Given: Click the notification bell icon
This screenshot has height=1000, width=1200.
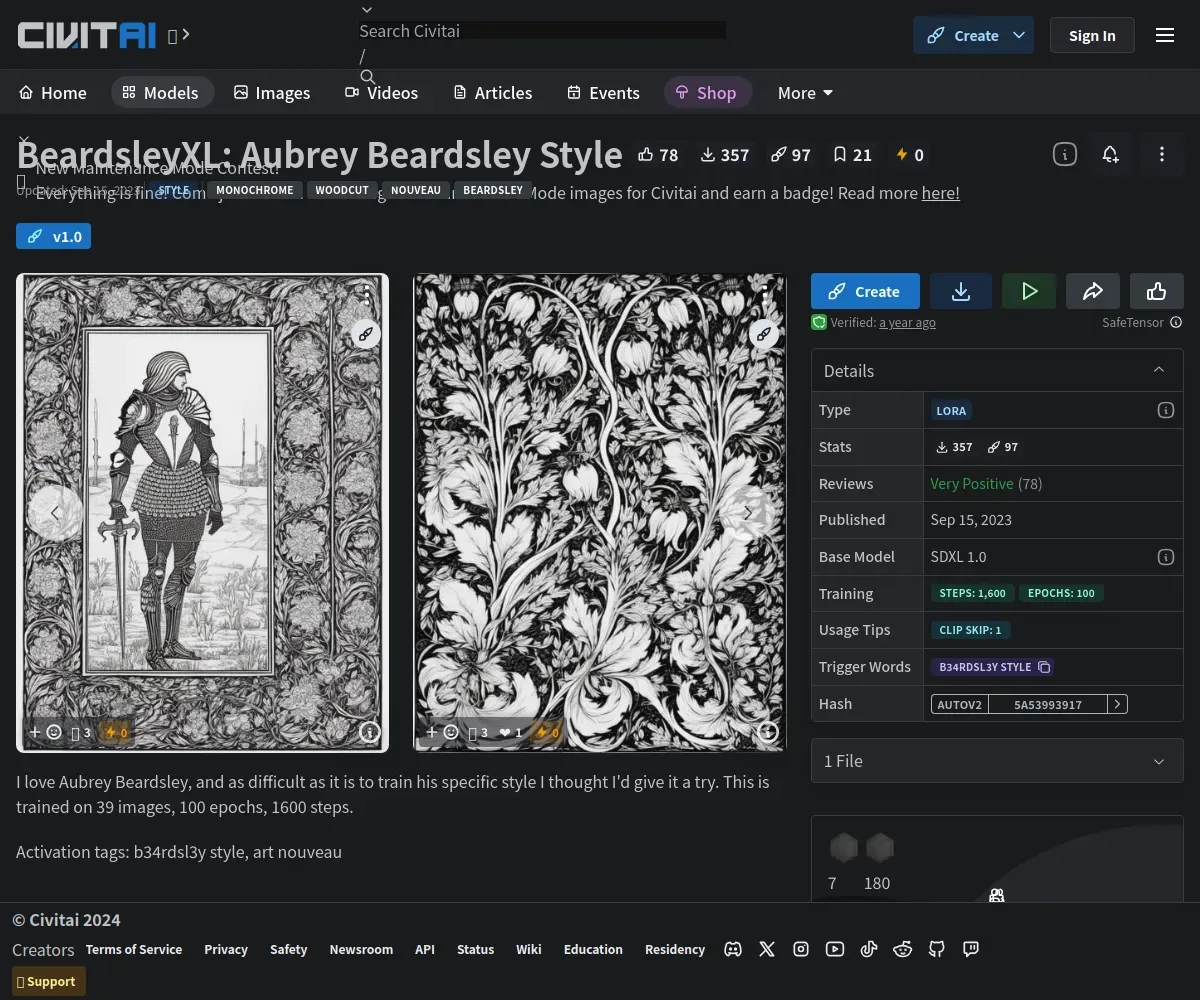Looking at the screenshot, I should 1110,154.
